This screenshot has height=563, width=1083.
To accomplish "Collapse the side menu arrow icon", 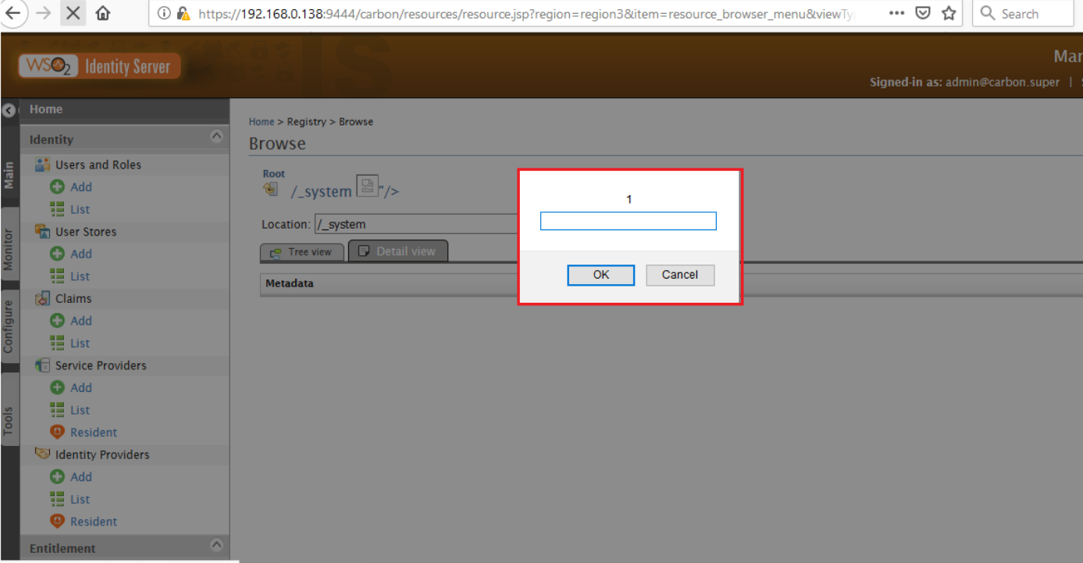I will (x=9, y=110).
